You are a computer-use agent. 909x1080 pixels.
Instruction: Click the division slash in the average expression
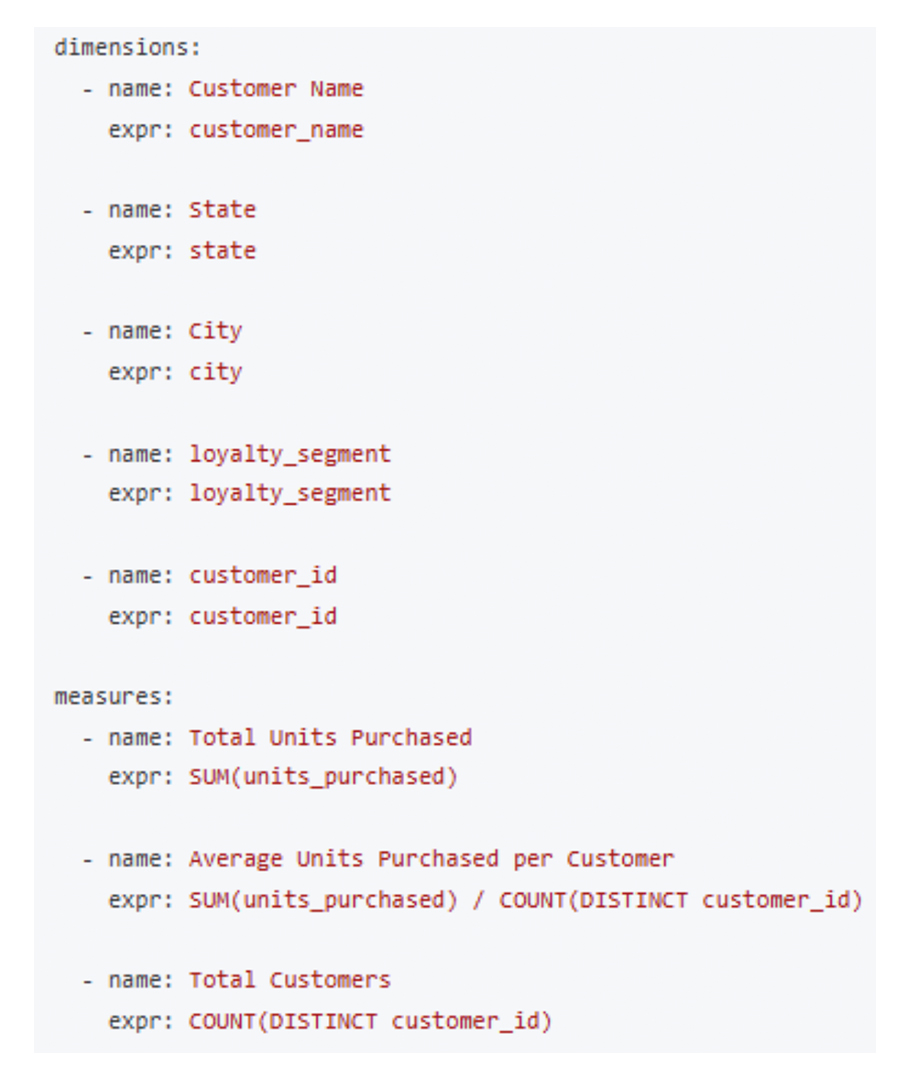tap(478, 900)
